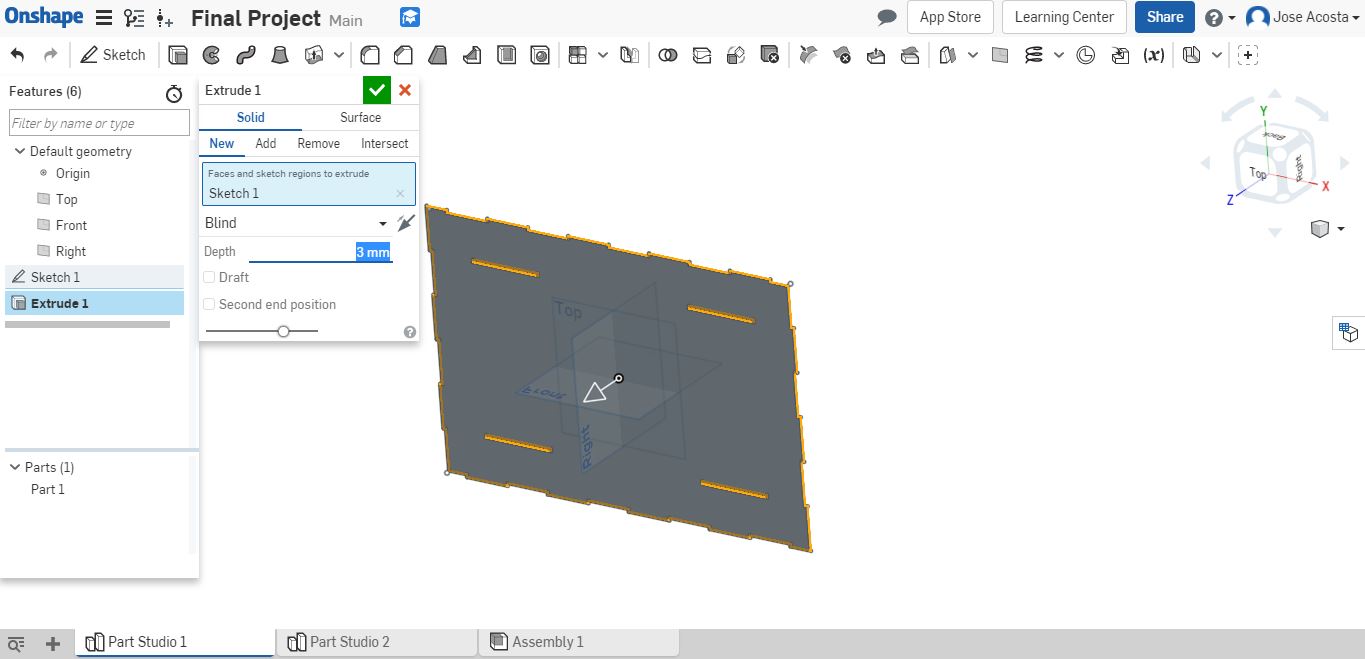Switch to the Surface tab
Screen dimensions: 1365x659
coord(360,117)
